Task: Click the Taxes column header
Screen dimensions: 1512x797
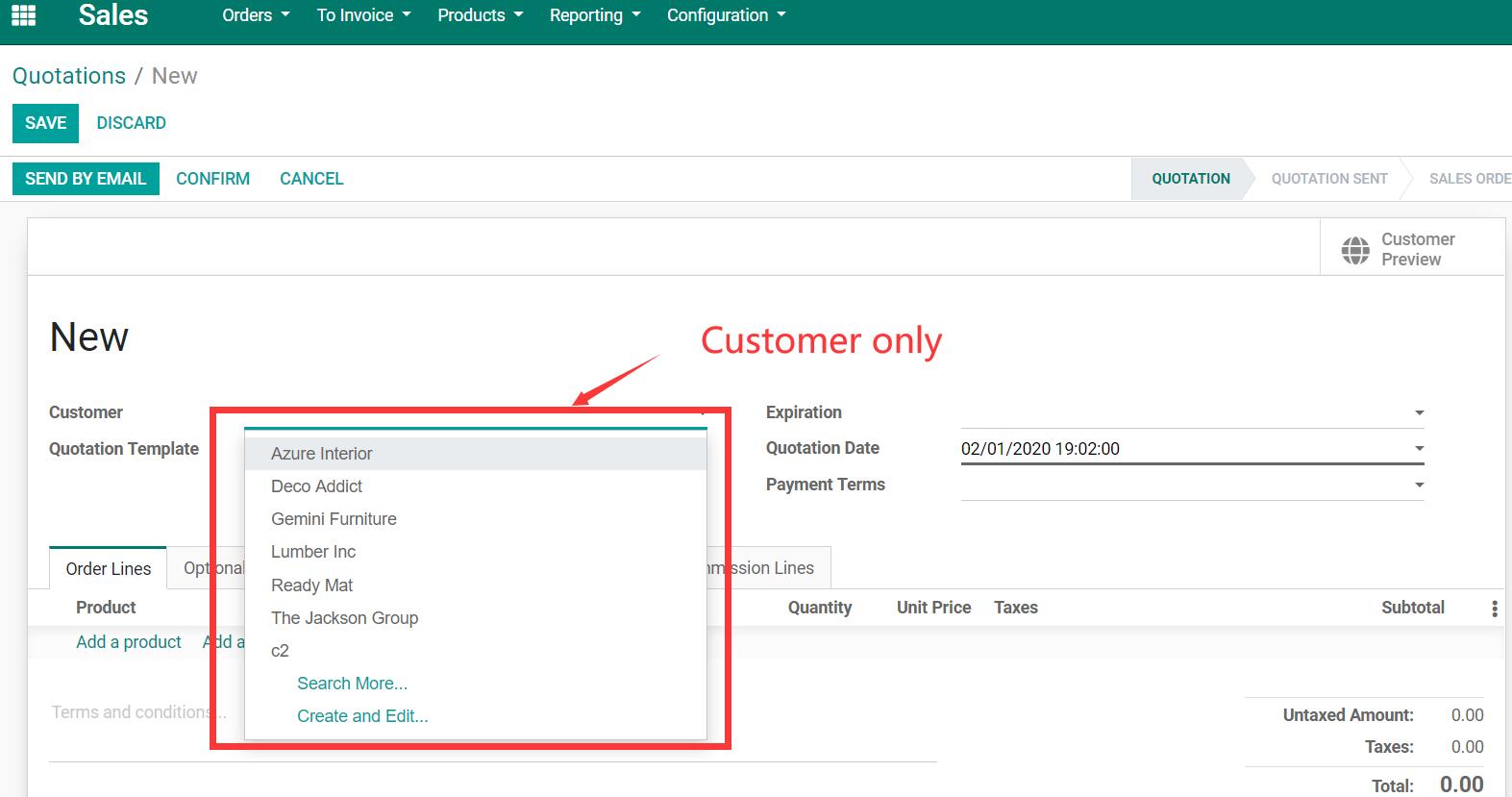Action: (x=1016, y=608)
